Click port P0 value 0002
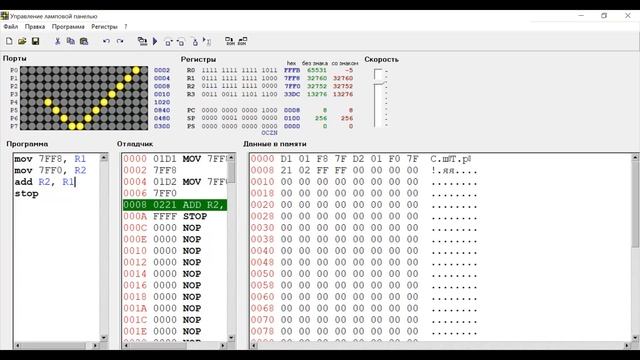The image size is (640, 360). (x=162, y=70)
